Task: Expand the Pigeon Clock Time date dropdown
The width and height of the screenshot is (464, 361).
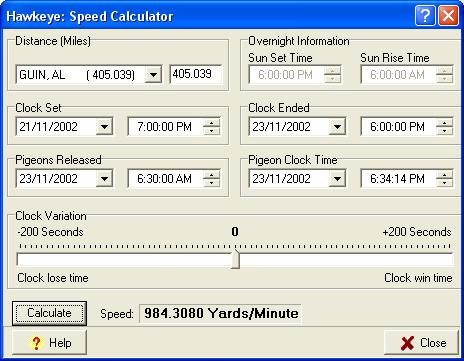Action: tap(337, 179)
